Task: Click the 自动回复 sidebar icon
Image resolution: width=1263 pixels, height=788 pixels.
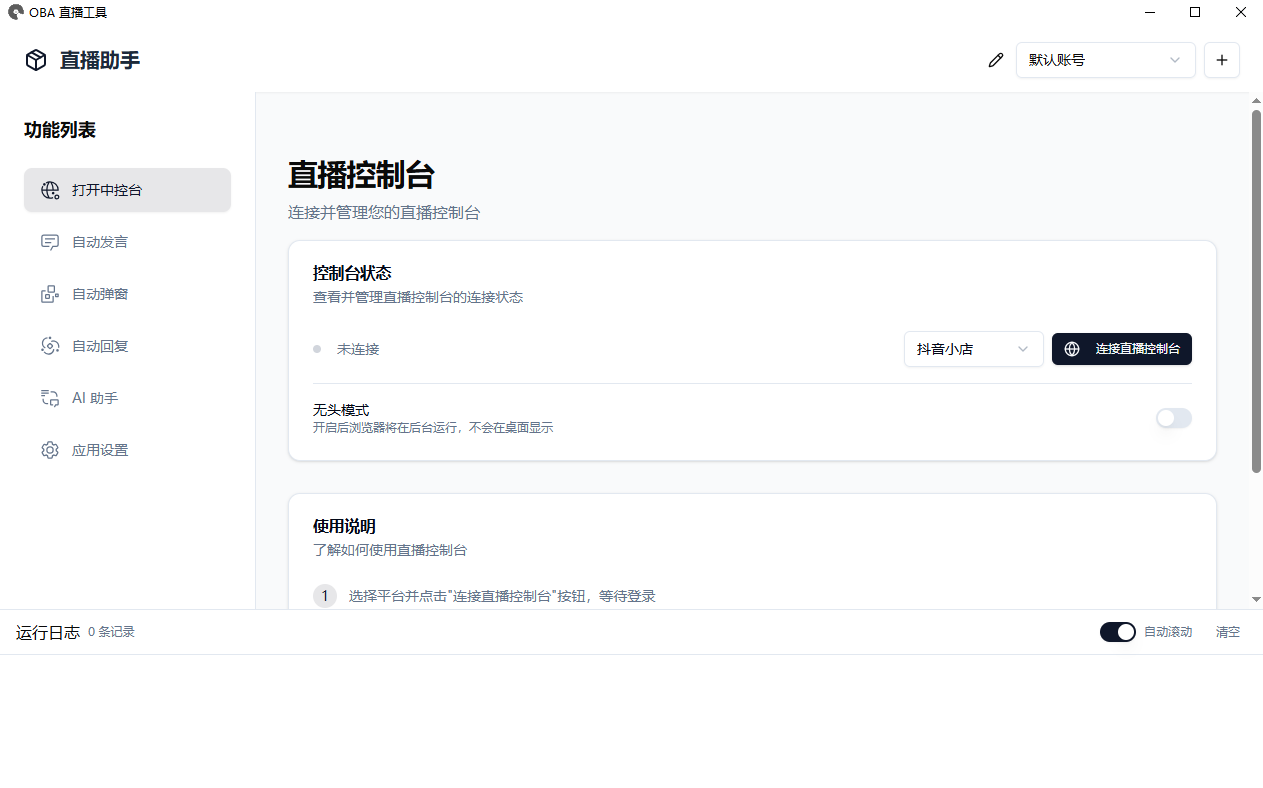Action: coord(50,346)
